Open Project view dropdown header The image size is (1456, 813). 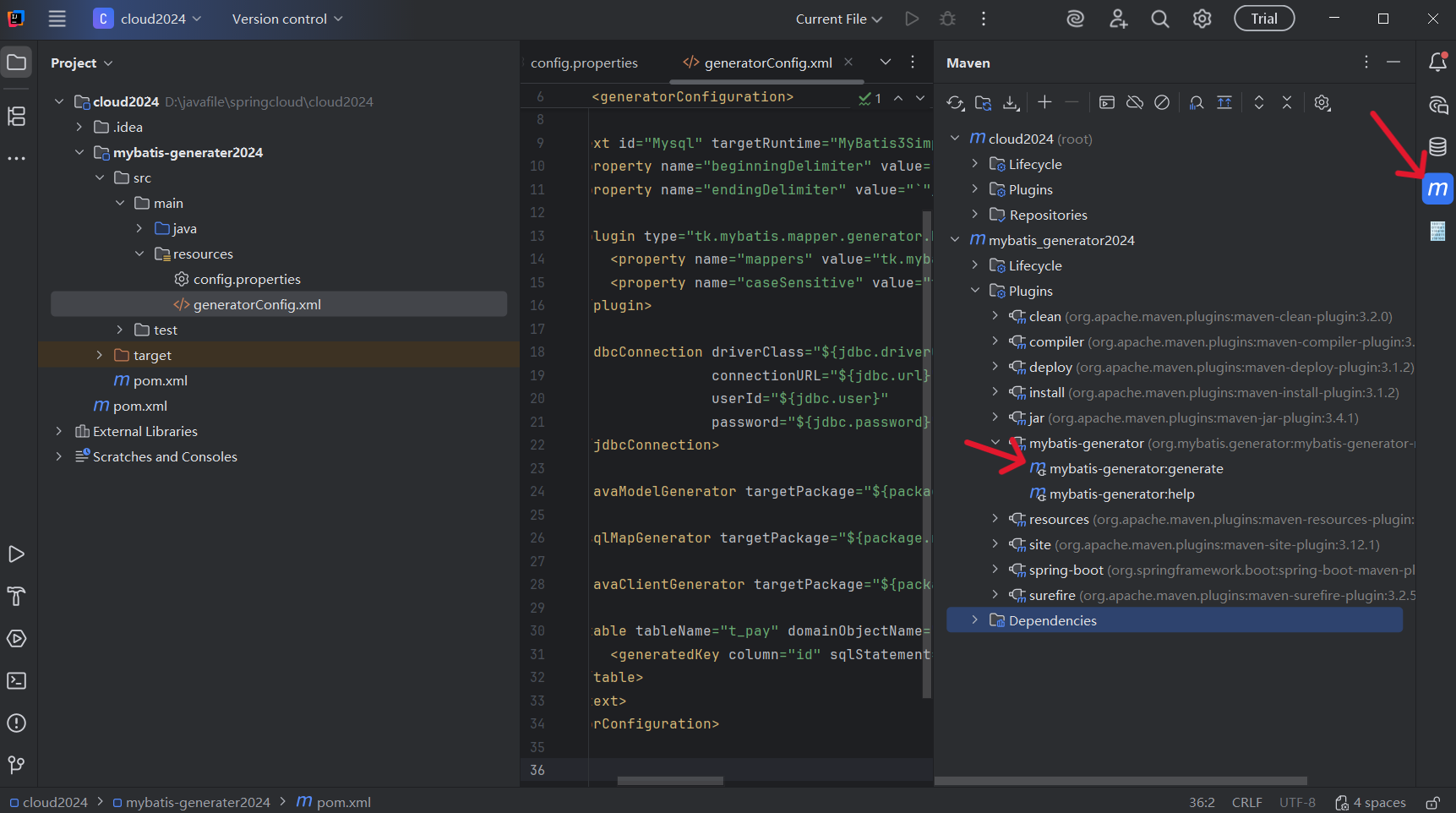(x=81, y=63)
